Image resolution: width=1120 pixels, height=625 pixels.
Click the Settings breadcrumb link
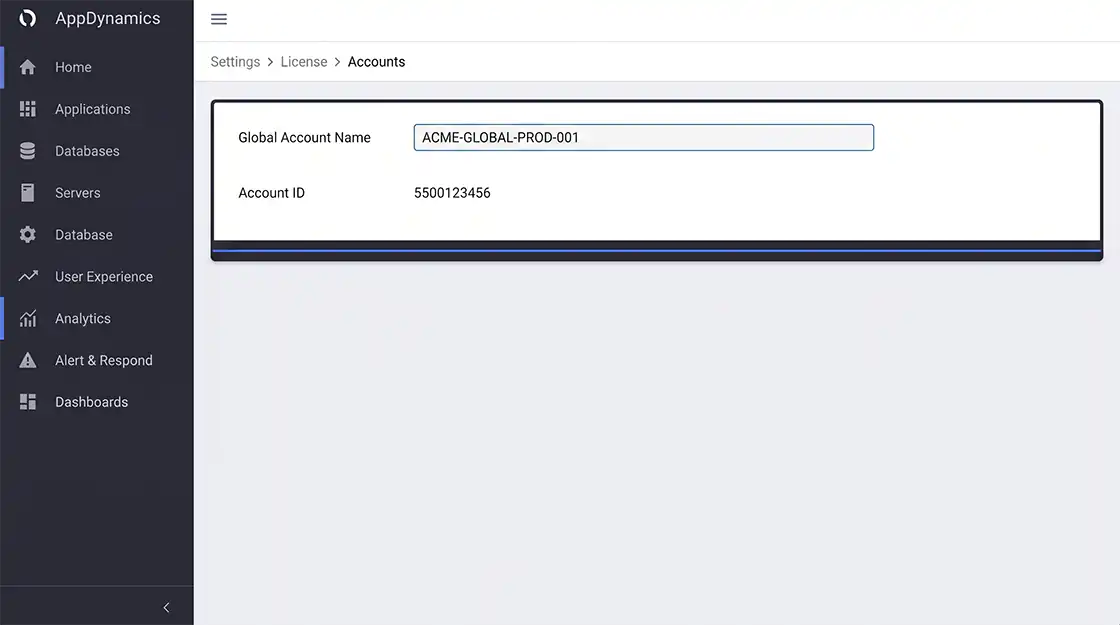235,62
